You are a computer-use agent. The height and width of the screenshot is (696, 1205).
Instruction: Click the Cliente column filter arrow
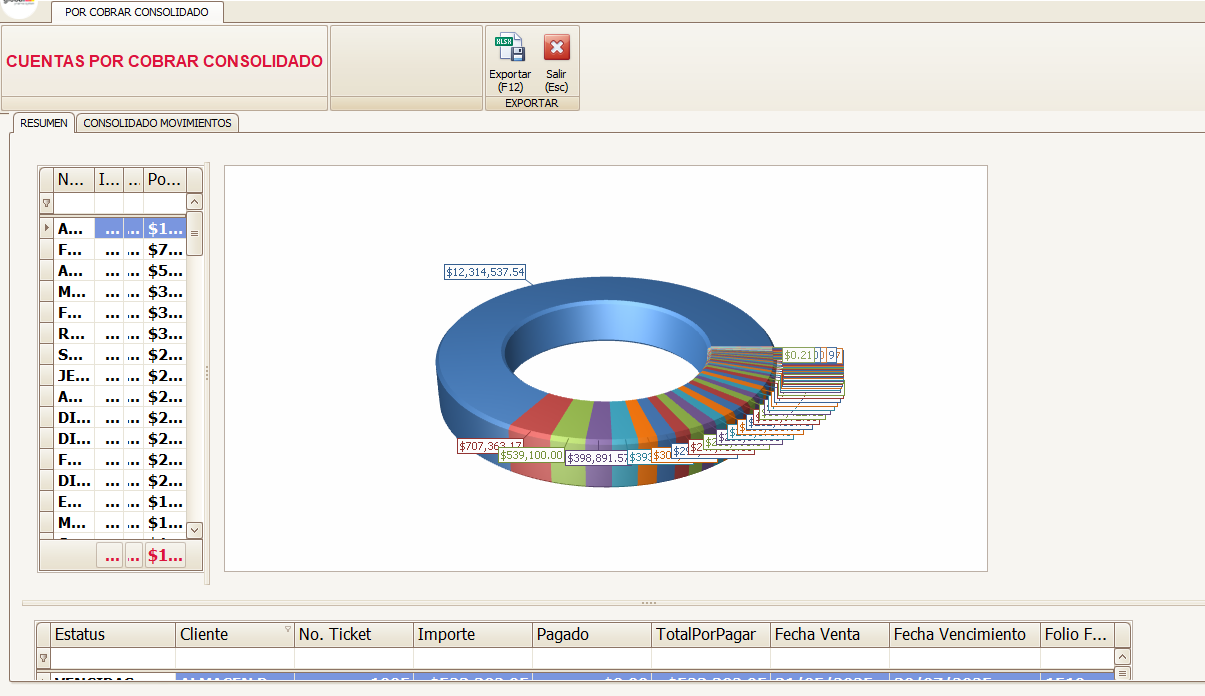288,629
